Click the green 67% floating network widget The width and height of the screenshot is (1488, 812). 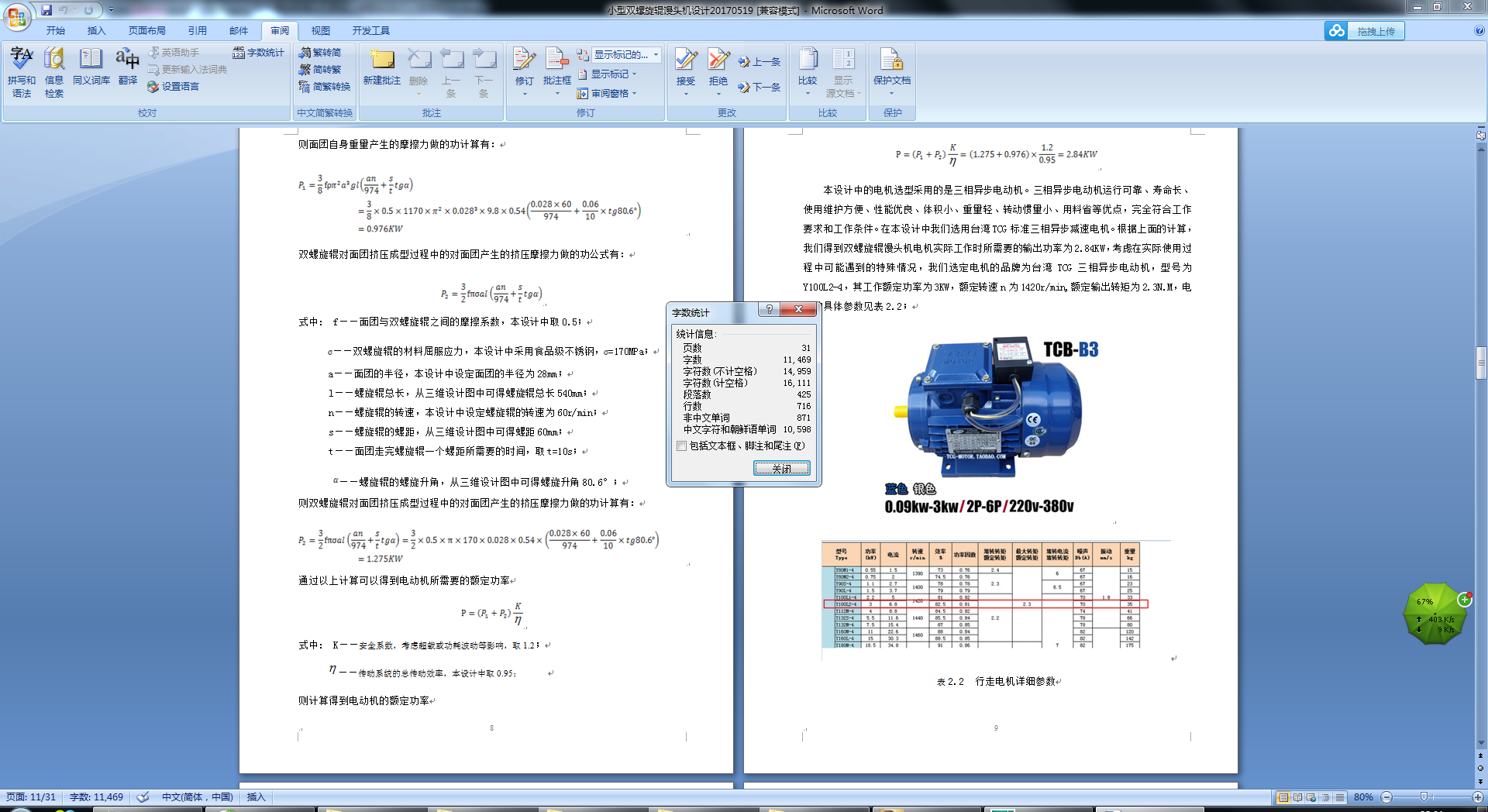click(1436, 614)
